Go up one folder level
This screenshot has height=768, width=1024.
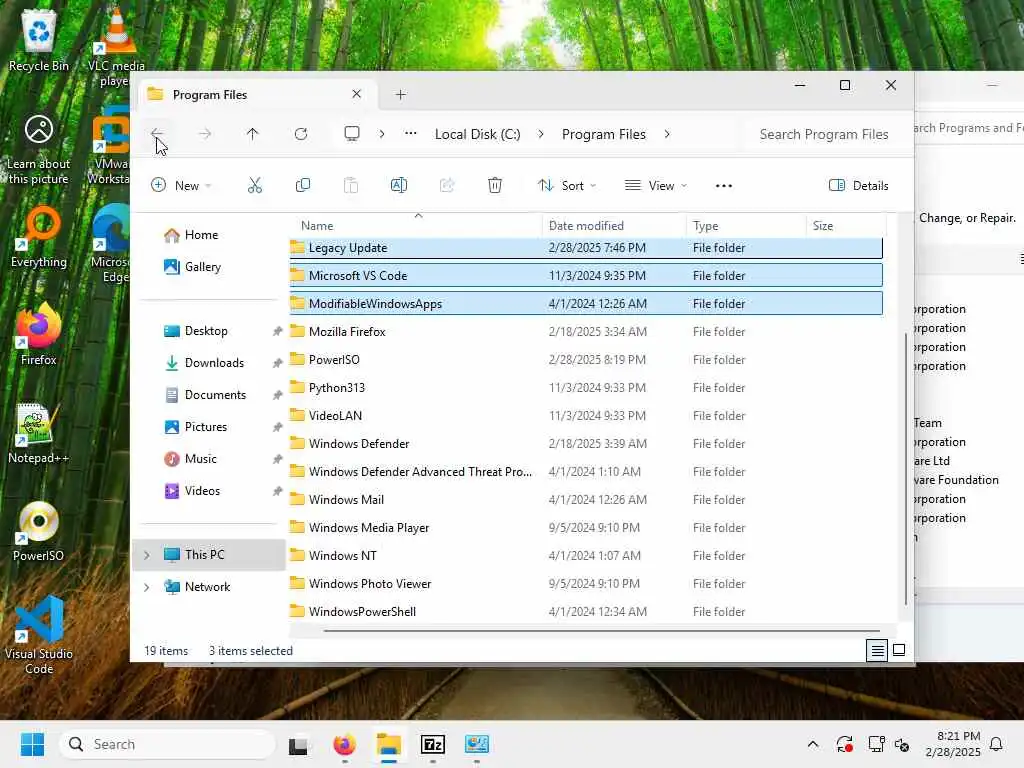coord(252,134)
